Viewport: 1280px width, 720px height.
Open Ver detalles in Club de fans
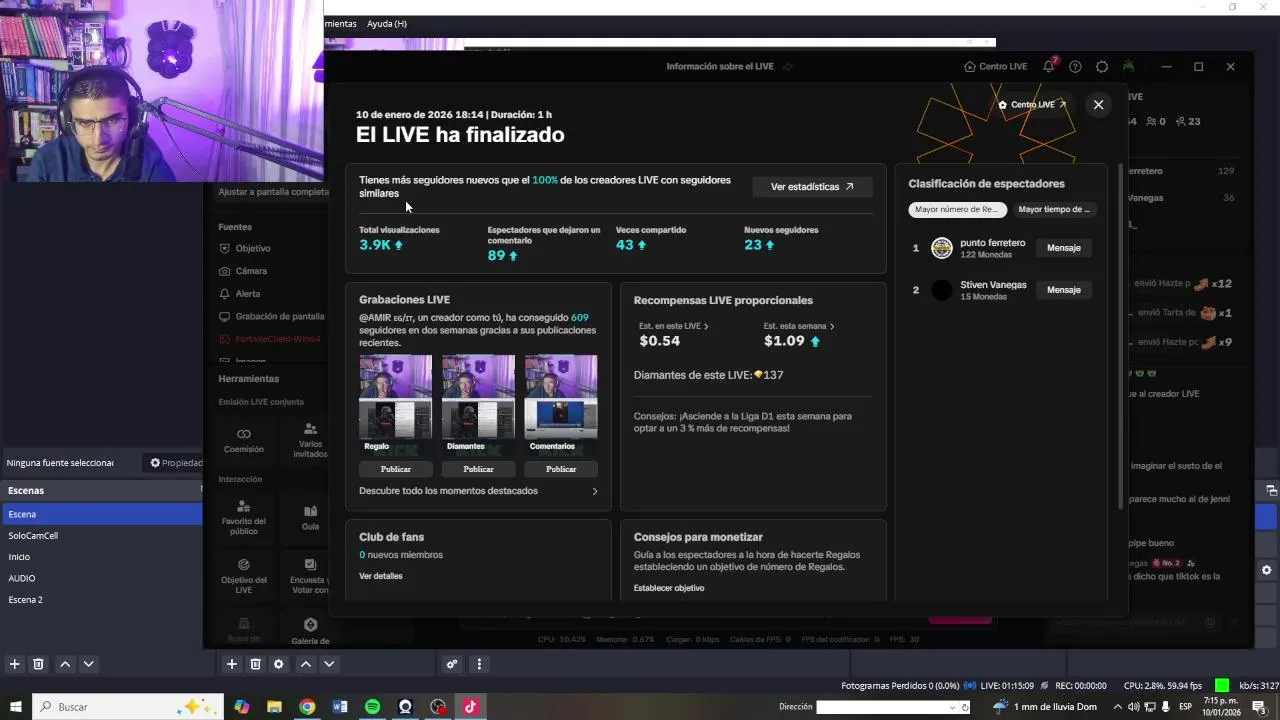(381, 576)
